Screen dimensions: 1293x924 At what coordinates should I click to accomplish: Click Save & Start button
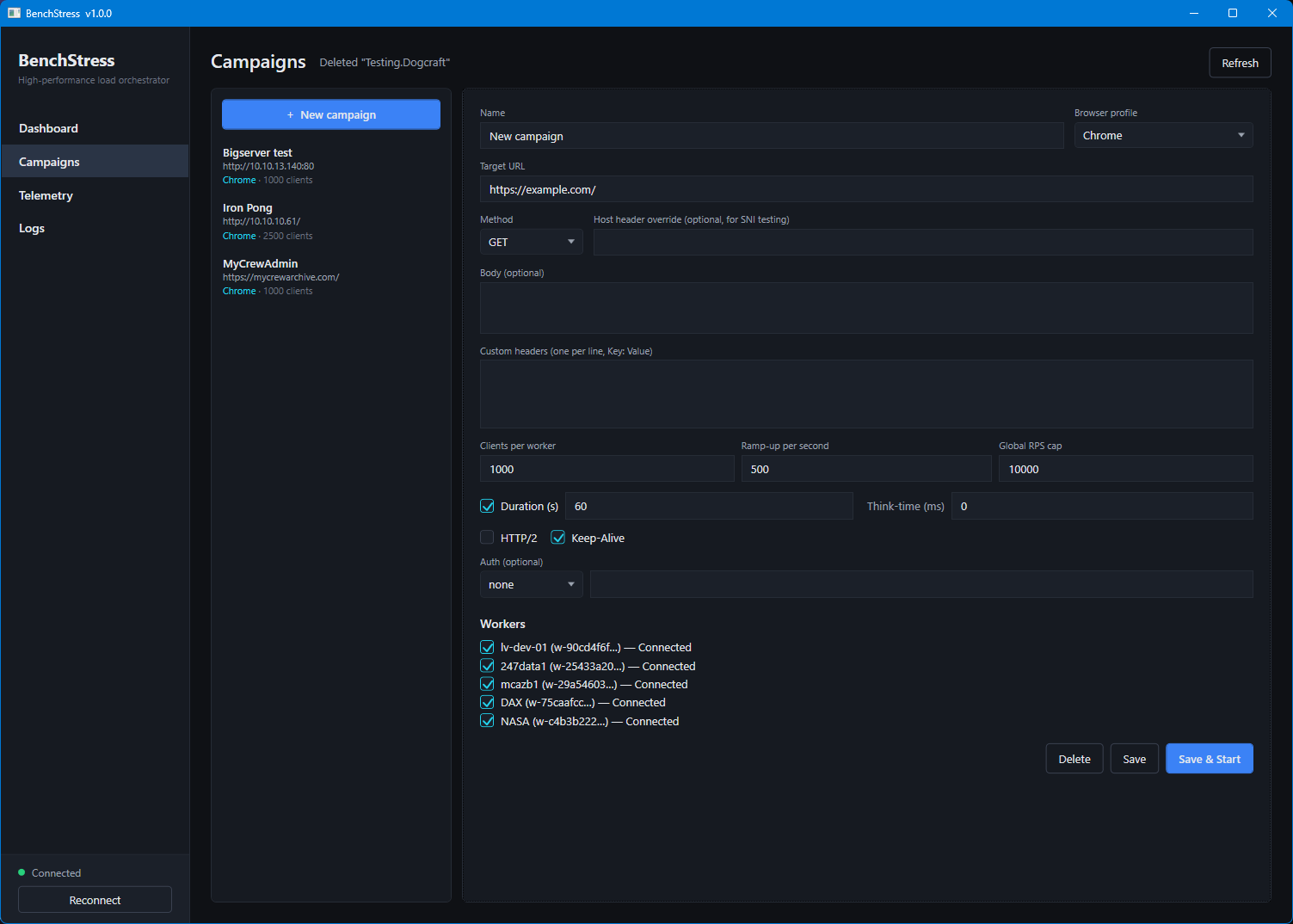(x=1209, y=759)
